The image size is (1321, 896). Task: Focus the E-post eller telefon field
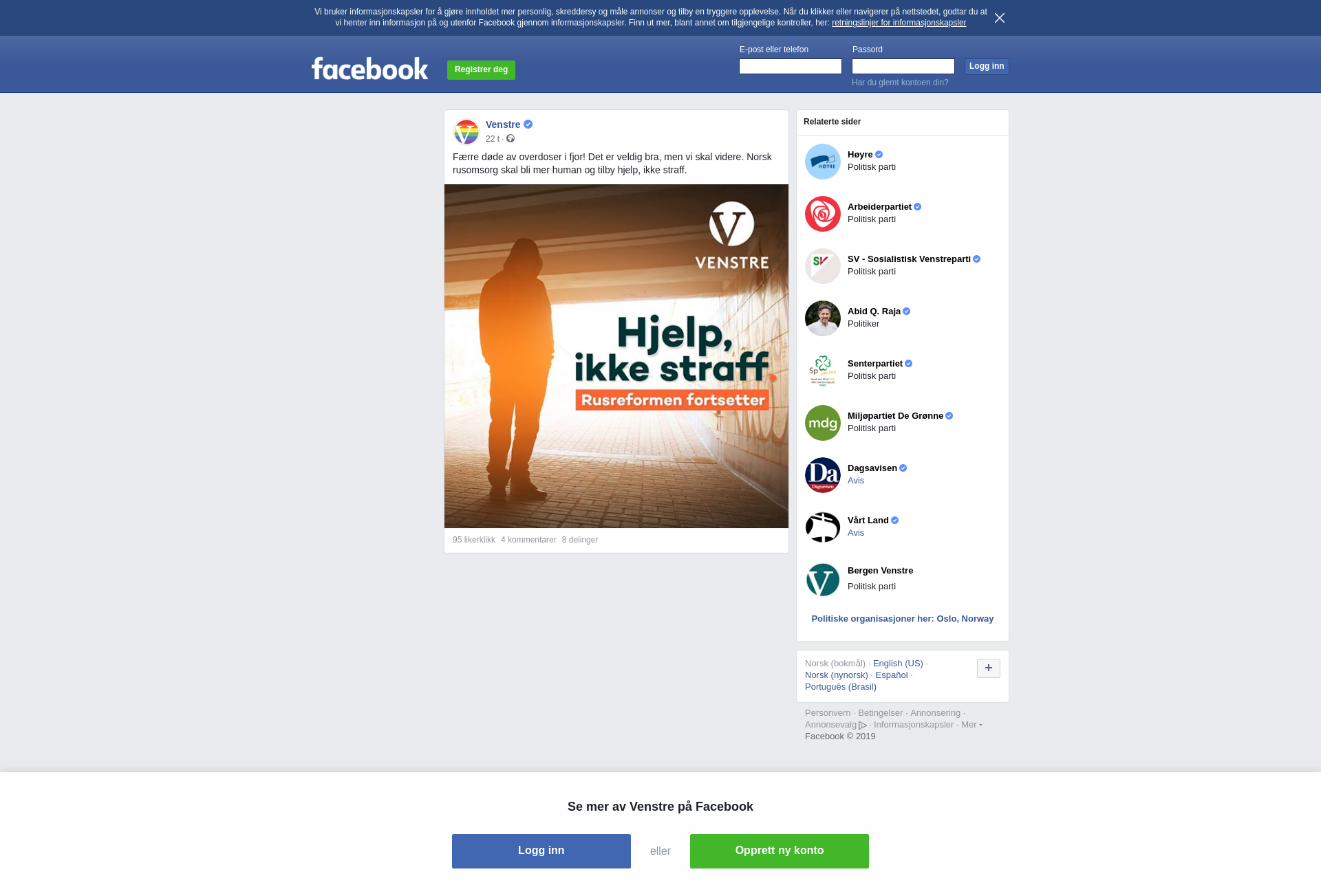coord(791,67)
